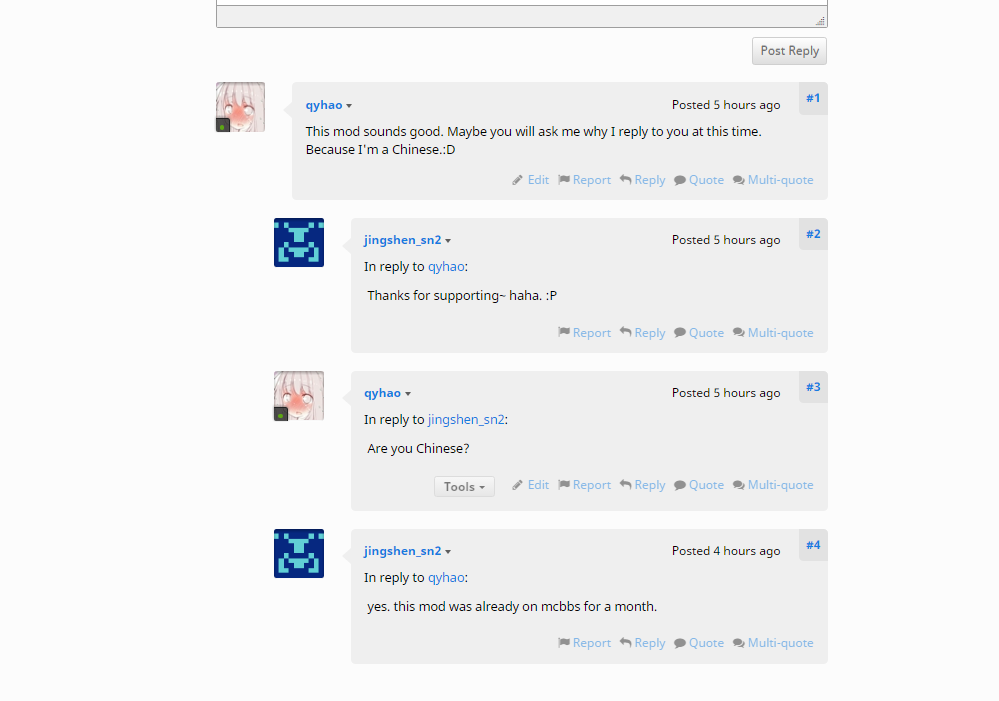Reply to post #2 by jingshen_sn2
The height and width of the screenshot is (701, 999).
[x=642, y=333]
